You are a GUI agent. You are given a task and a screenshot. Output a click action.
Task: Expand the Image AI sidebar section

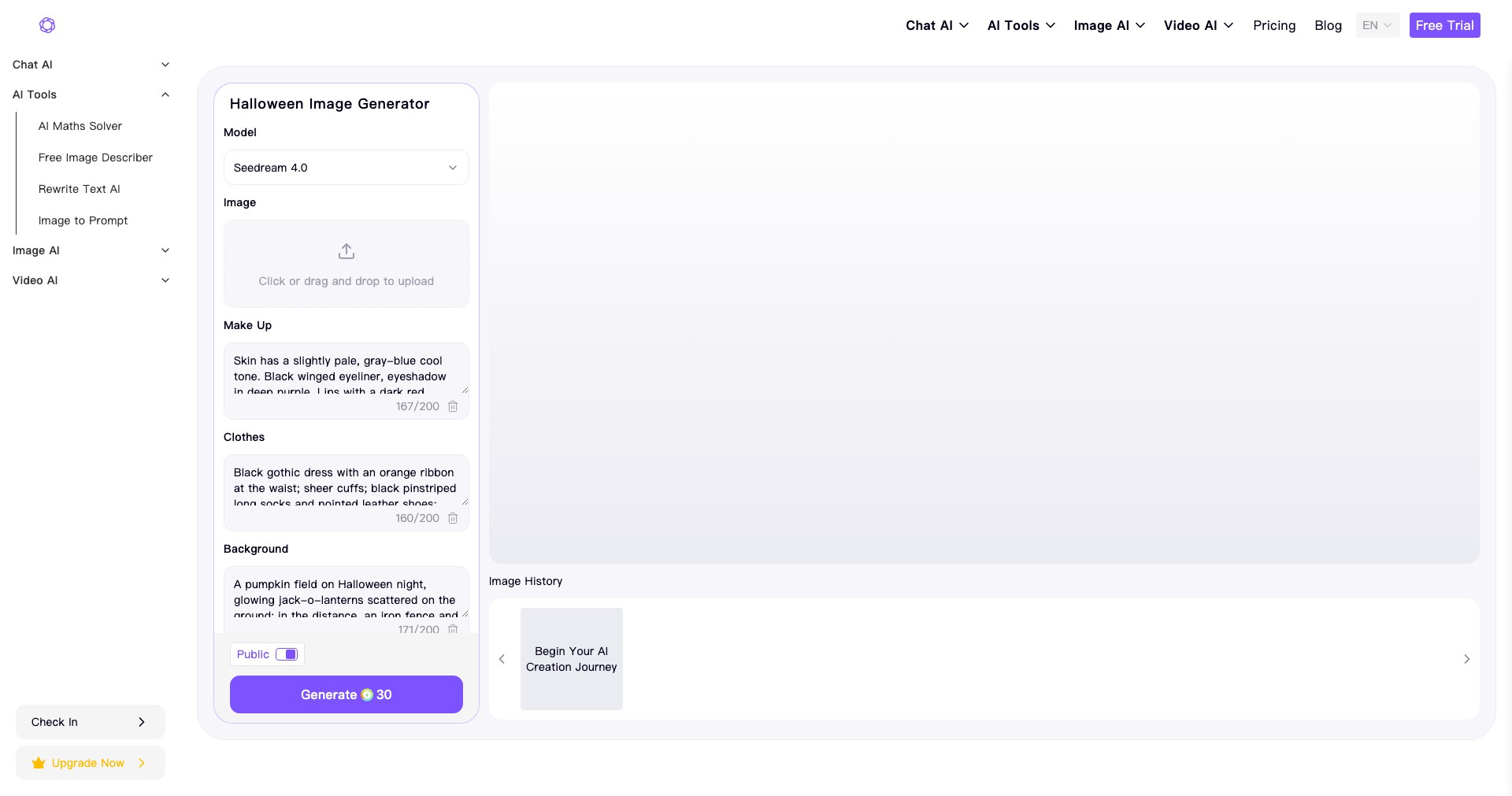[91, 250]
